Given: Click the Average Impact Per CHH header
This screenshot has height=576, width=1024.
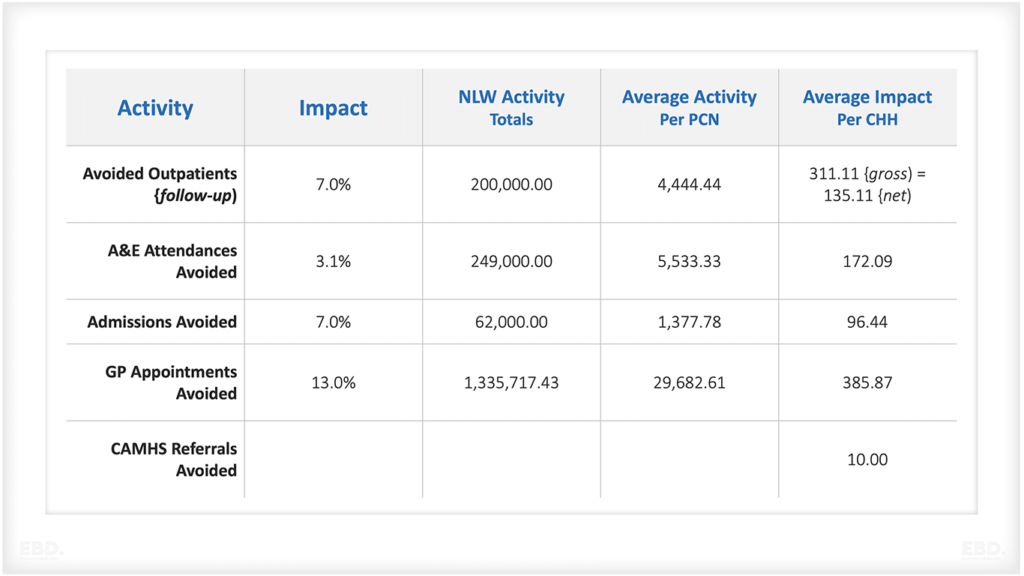Looking at the screenshot, I should pyautogui.click(x=867, y=108).
